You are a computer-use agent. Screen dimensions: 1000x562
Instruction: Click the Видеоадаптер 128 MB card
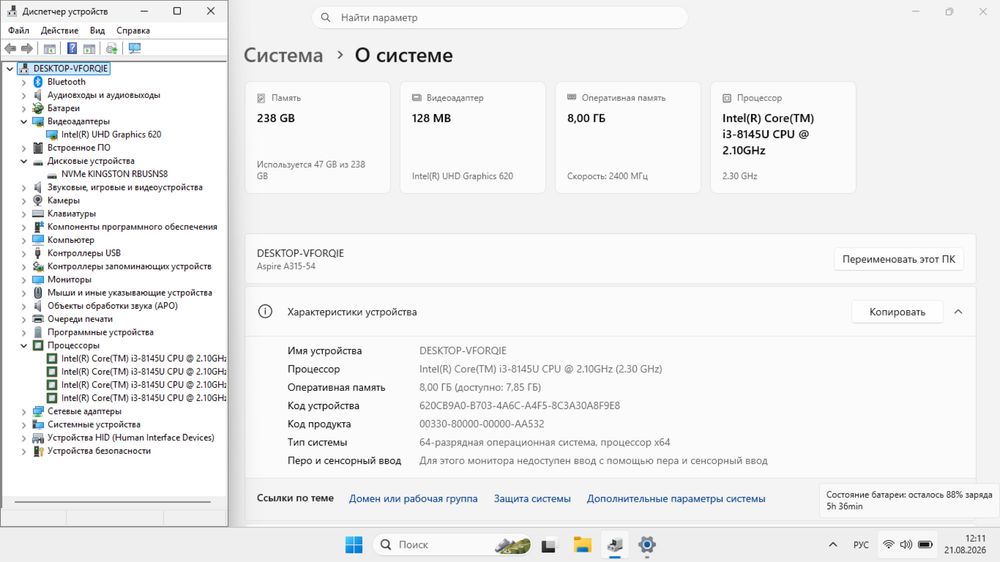click(473, 137)
